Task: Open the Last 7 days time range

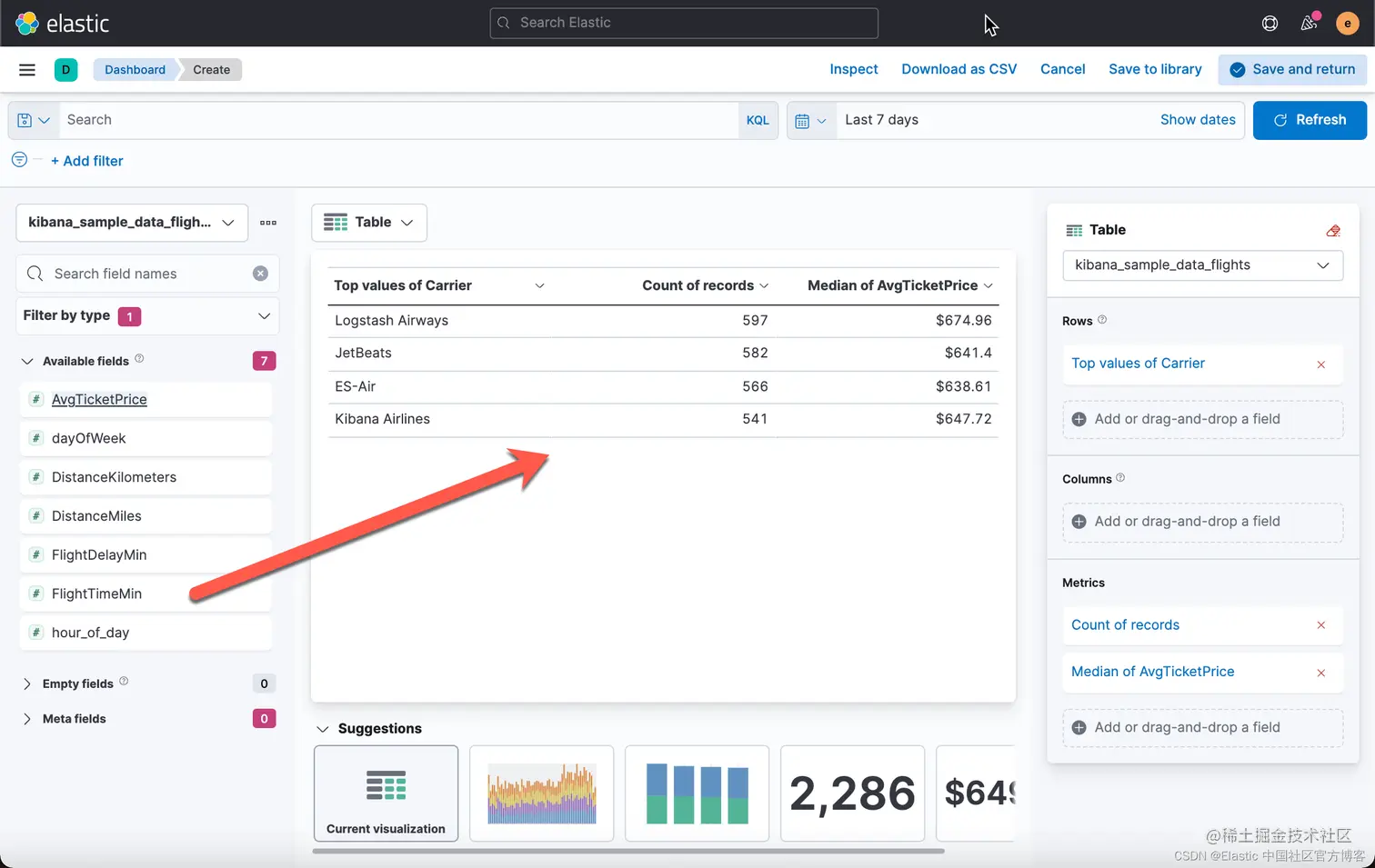Action: coord(881,120)
